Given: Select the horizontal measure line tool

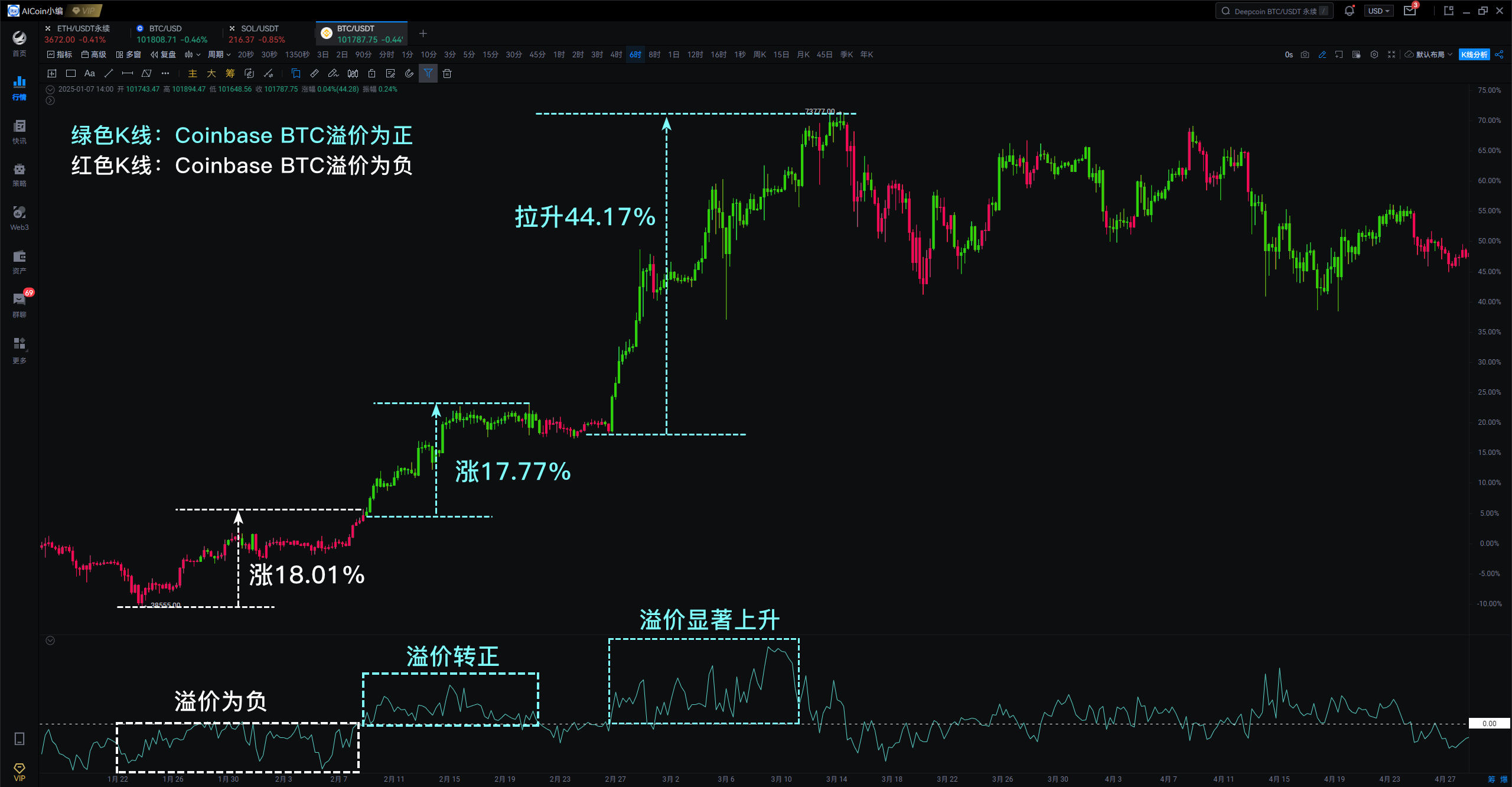Looking at the screenshot, I should point(128,73).
